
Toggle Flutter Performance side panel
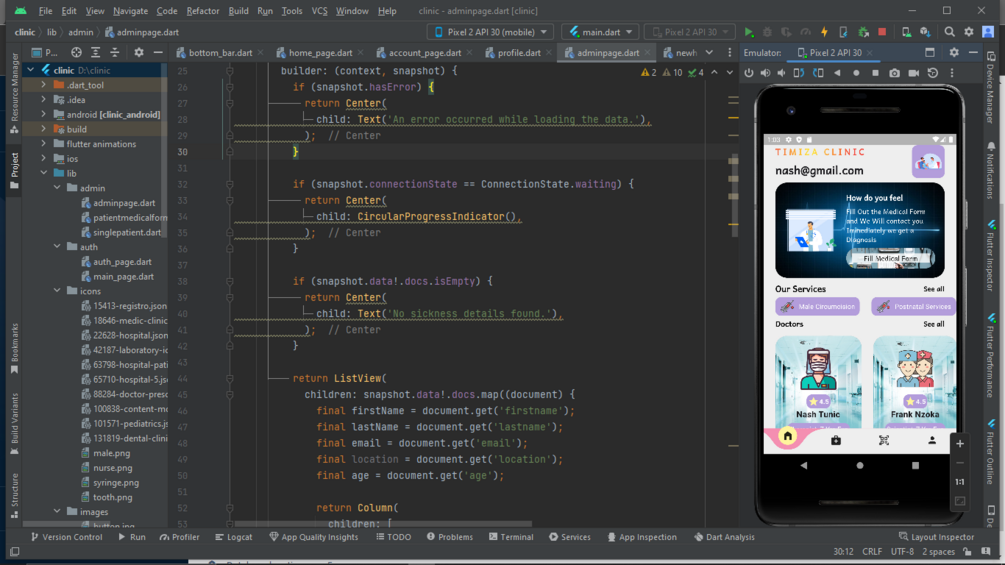991,356
